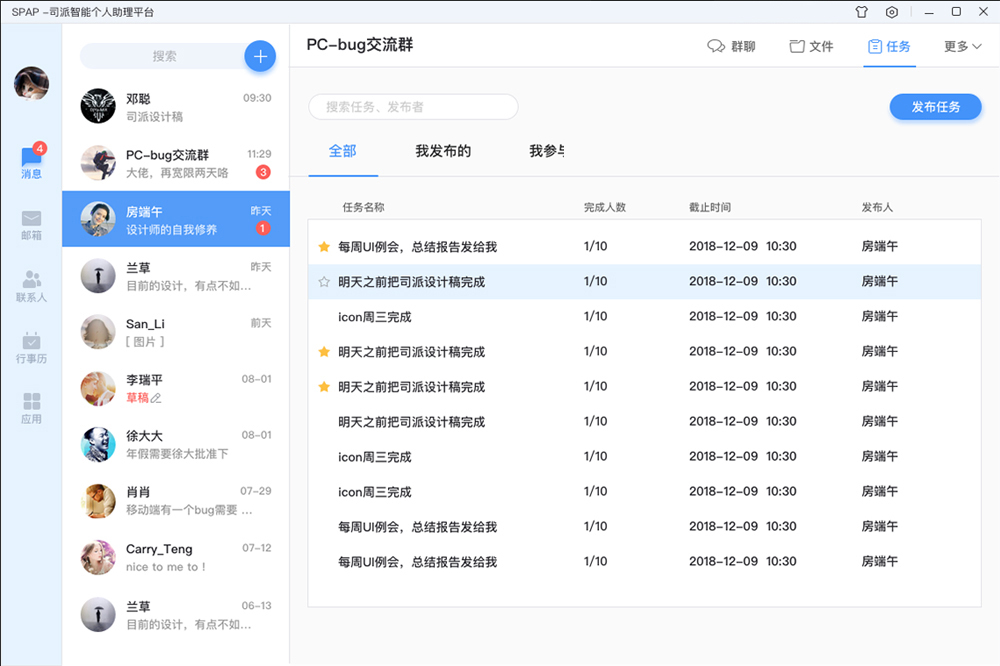Go to 联系人 contacts in sidebar

coord(31,286)
